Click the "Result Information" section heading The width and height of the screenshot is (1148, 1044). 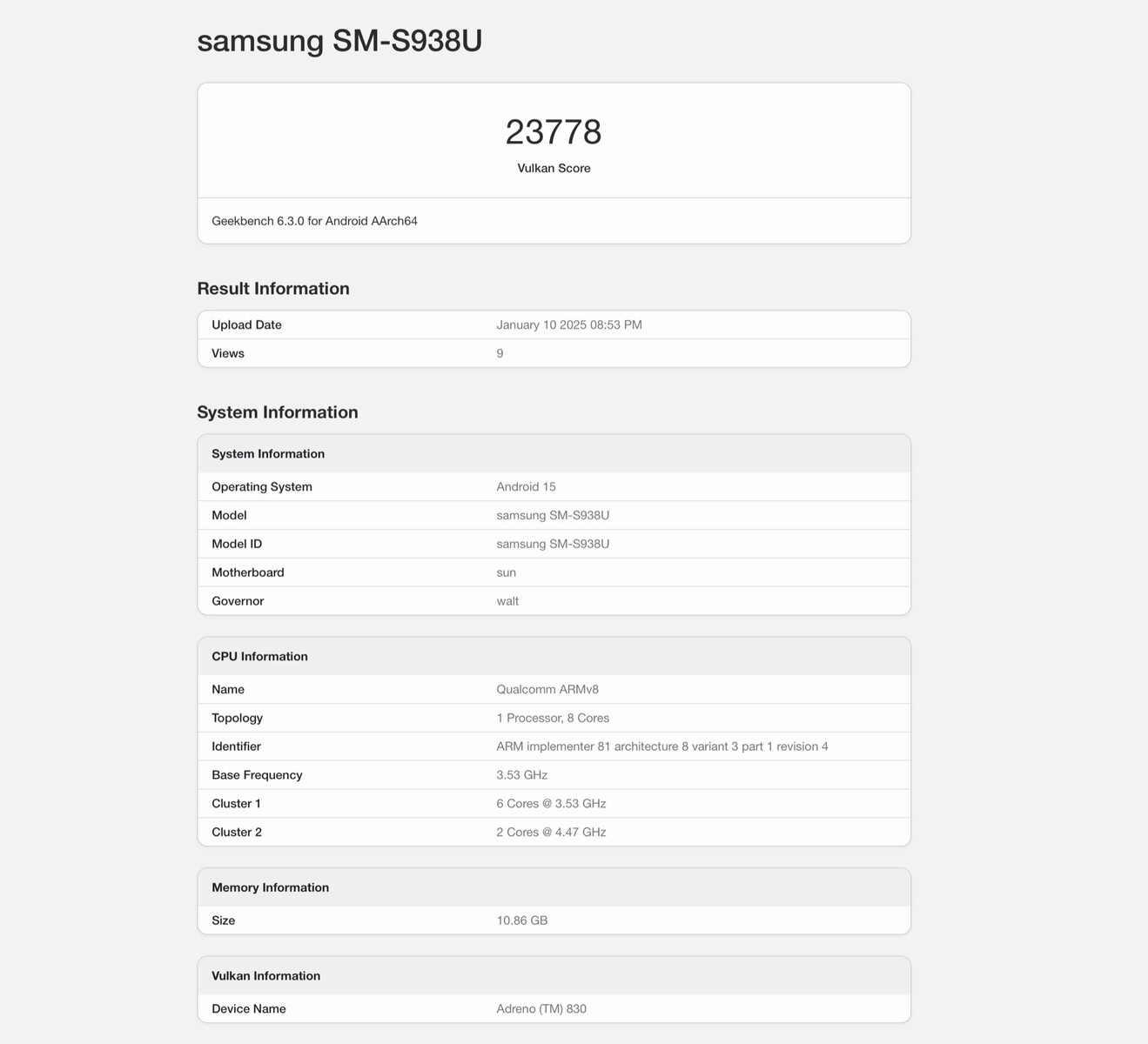(x=273, y=289)
